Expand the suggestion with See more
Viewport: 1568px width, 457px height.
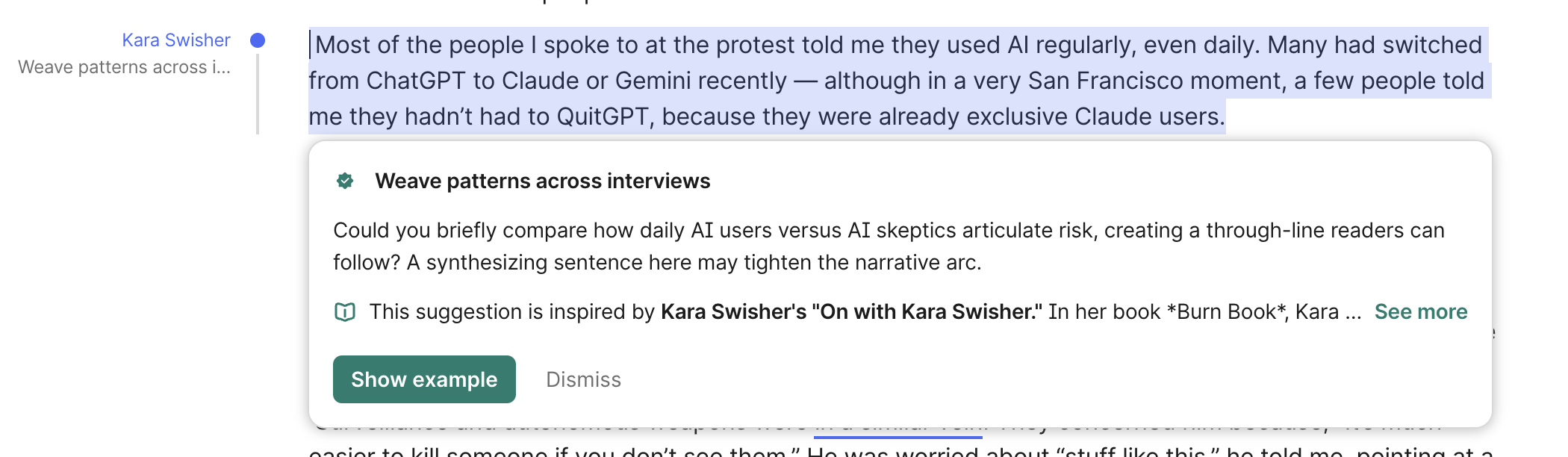point(1420,312)
